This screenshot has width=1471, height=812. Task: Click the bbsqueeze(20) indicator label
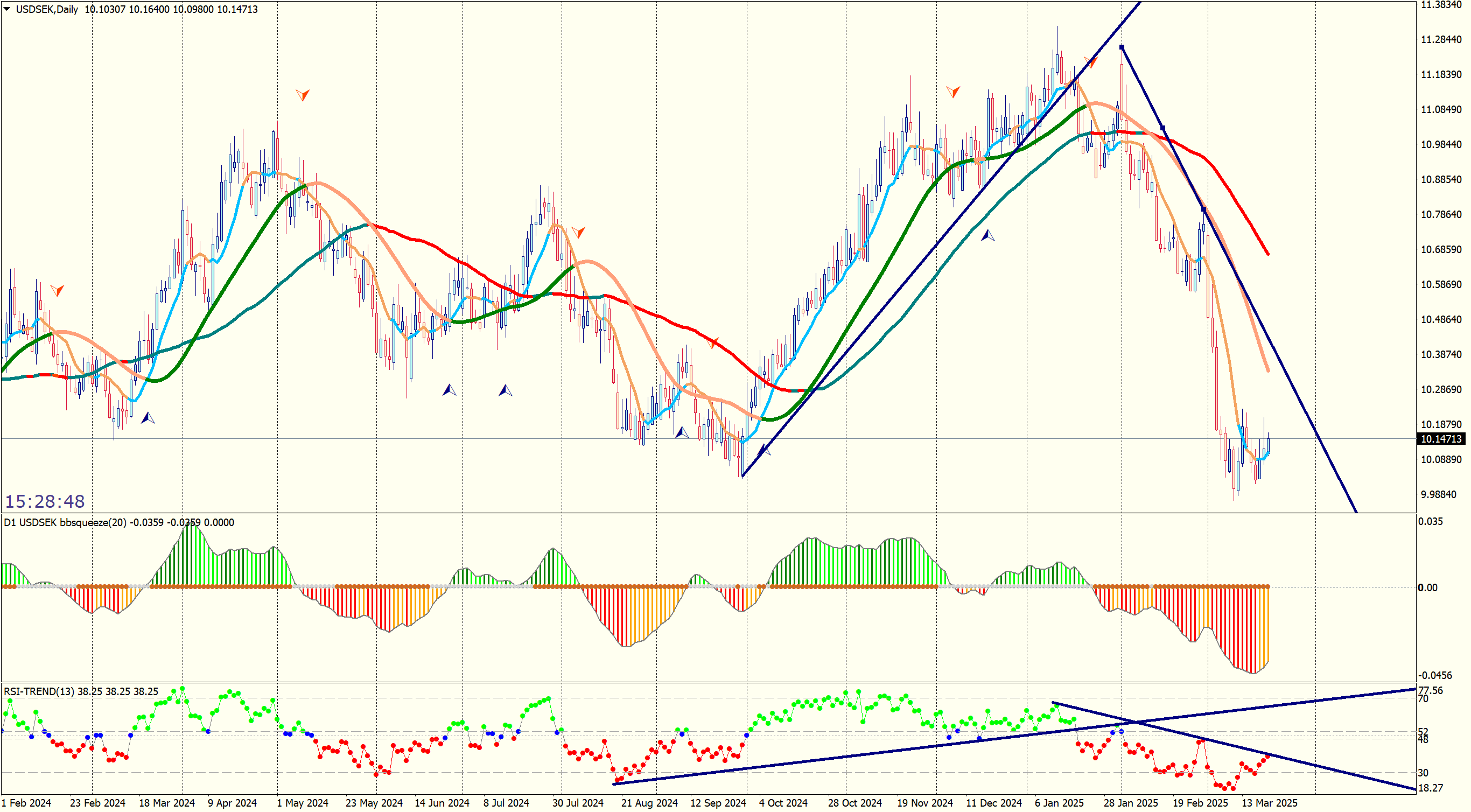pos(93,522)
